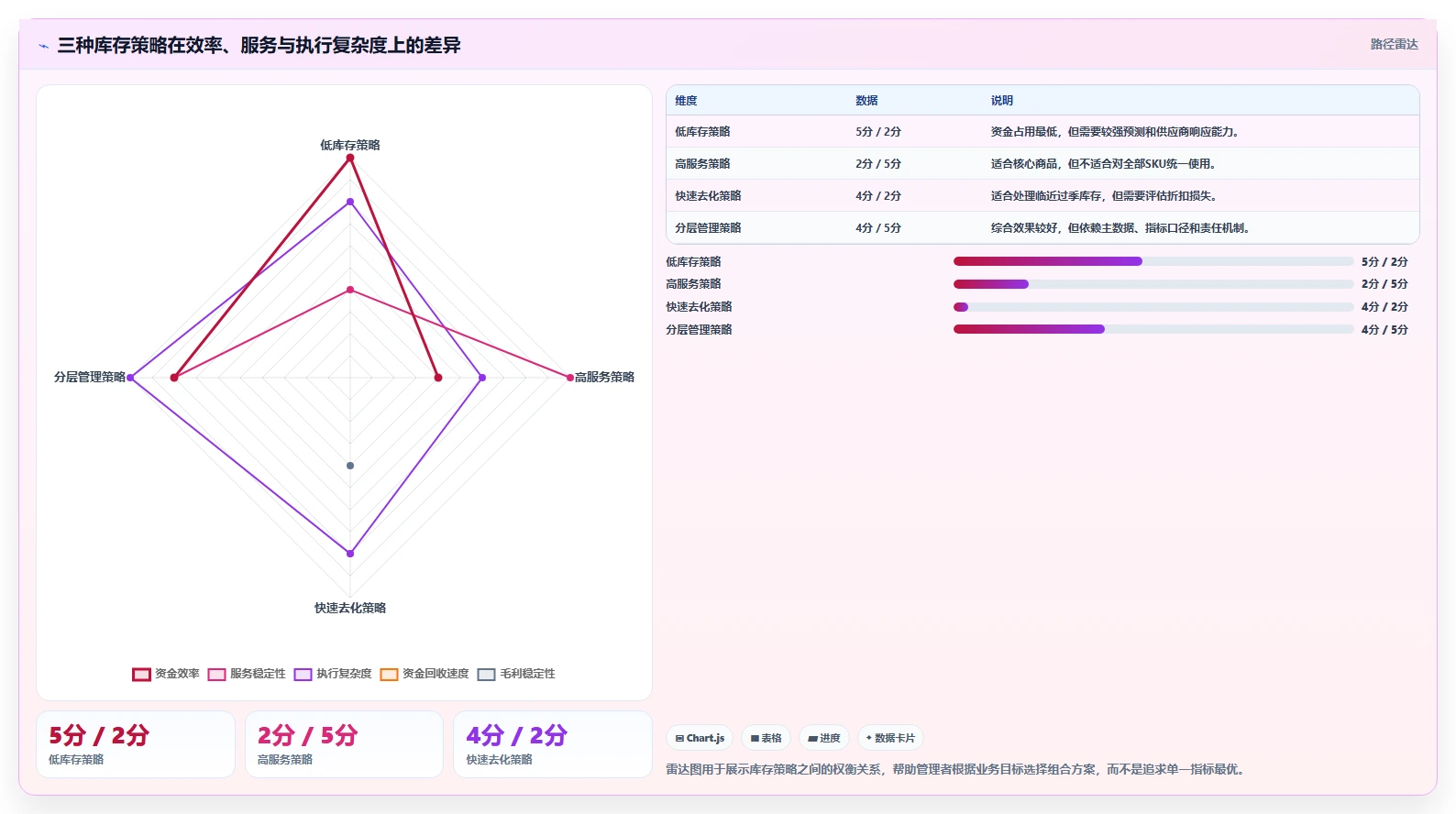Click the 说明 column header
1456x814 pixels.
click(x=1002, y=101)
